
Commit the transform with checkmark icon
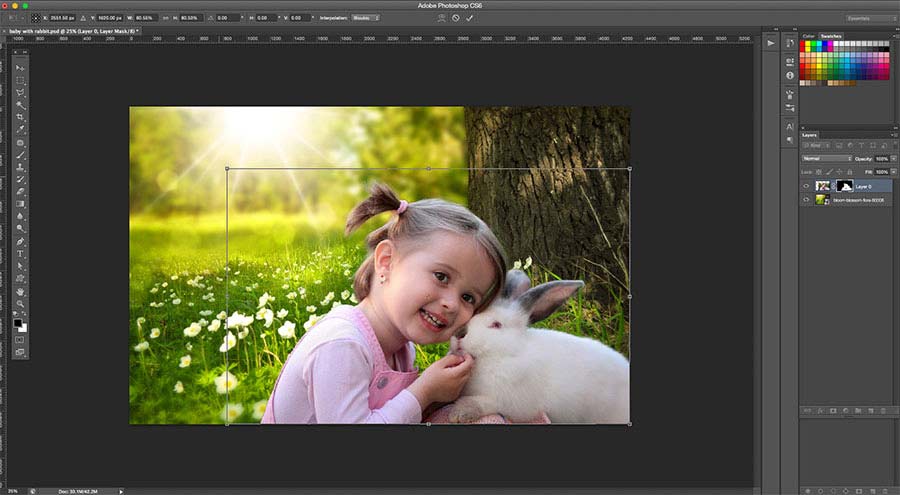click(x=470, y=17)
